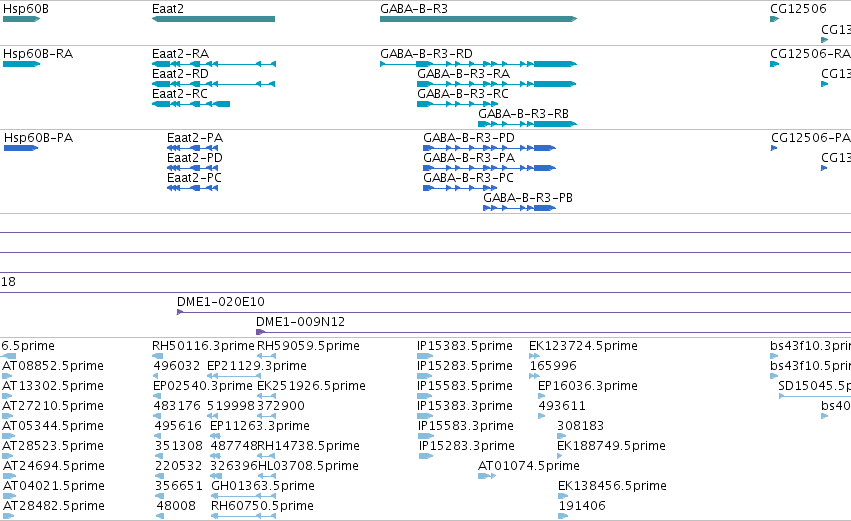Open the EK123724.5prime EST
The image size is (851, 521).
pyautogui.click(x=583, y=346)
